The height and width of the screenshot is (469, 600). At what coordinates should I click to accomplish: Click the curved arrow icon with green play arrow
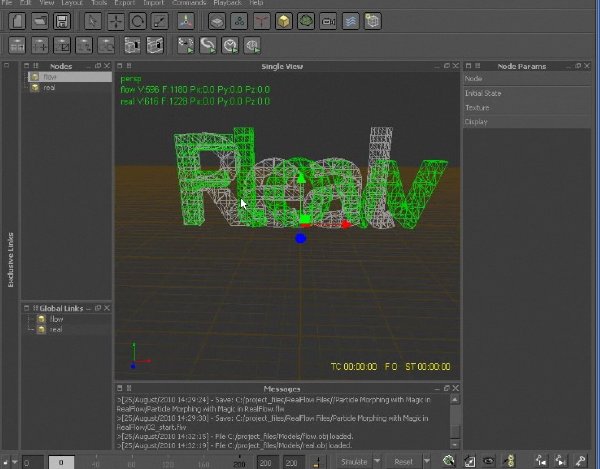(208, 45)
